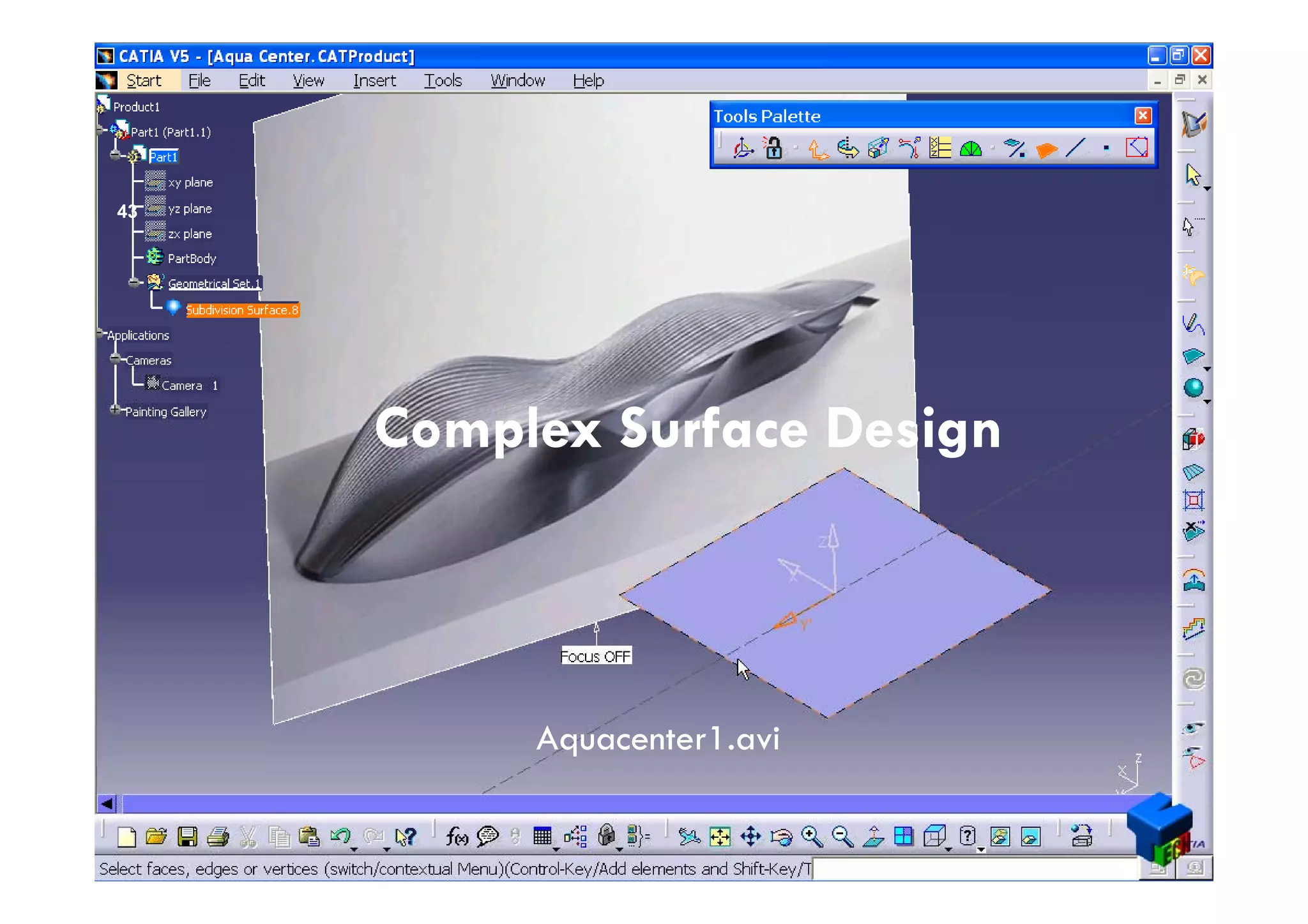Click the teal sphere primitive icon

(x=1193, y=388)
